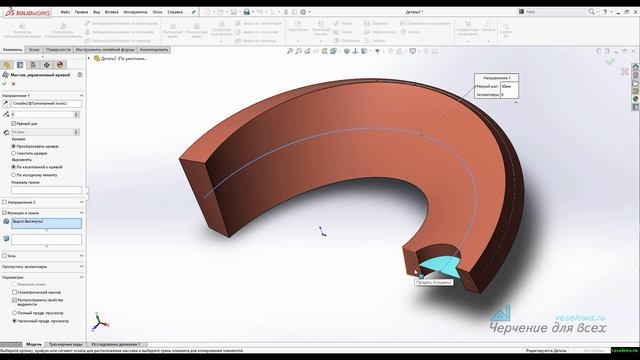
Task: Open the DisplayManager tab icon
Action: coord(60,65)
